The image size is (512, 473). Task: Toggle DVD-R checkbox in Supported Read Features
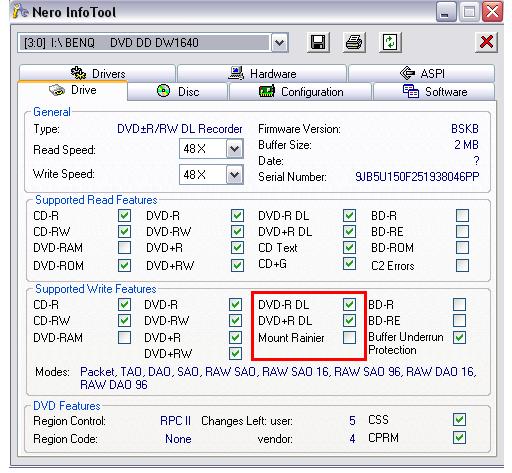[x=237, y=216]
